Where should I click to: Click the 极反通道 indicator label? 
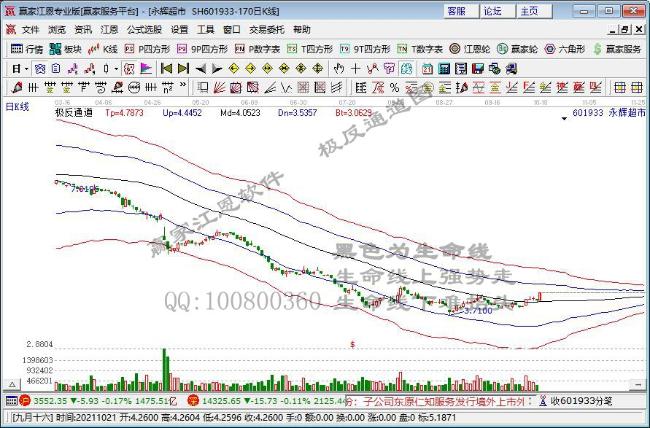coord(74,112)
